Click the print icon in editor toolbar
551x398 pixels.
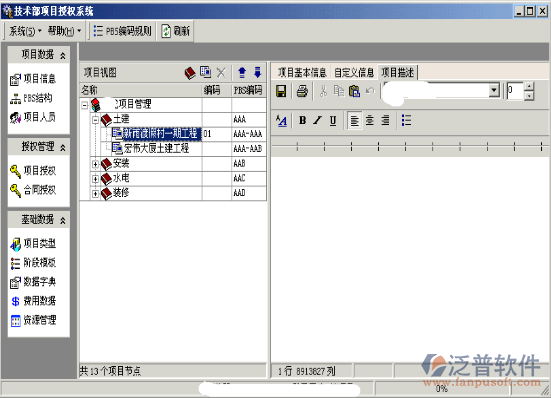tap(302, 91)
